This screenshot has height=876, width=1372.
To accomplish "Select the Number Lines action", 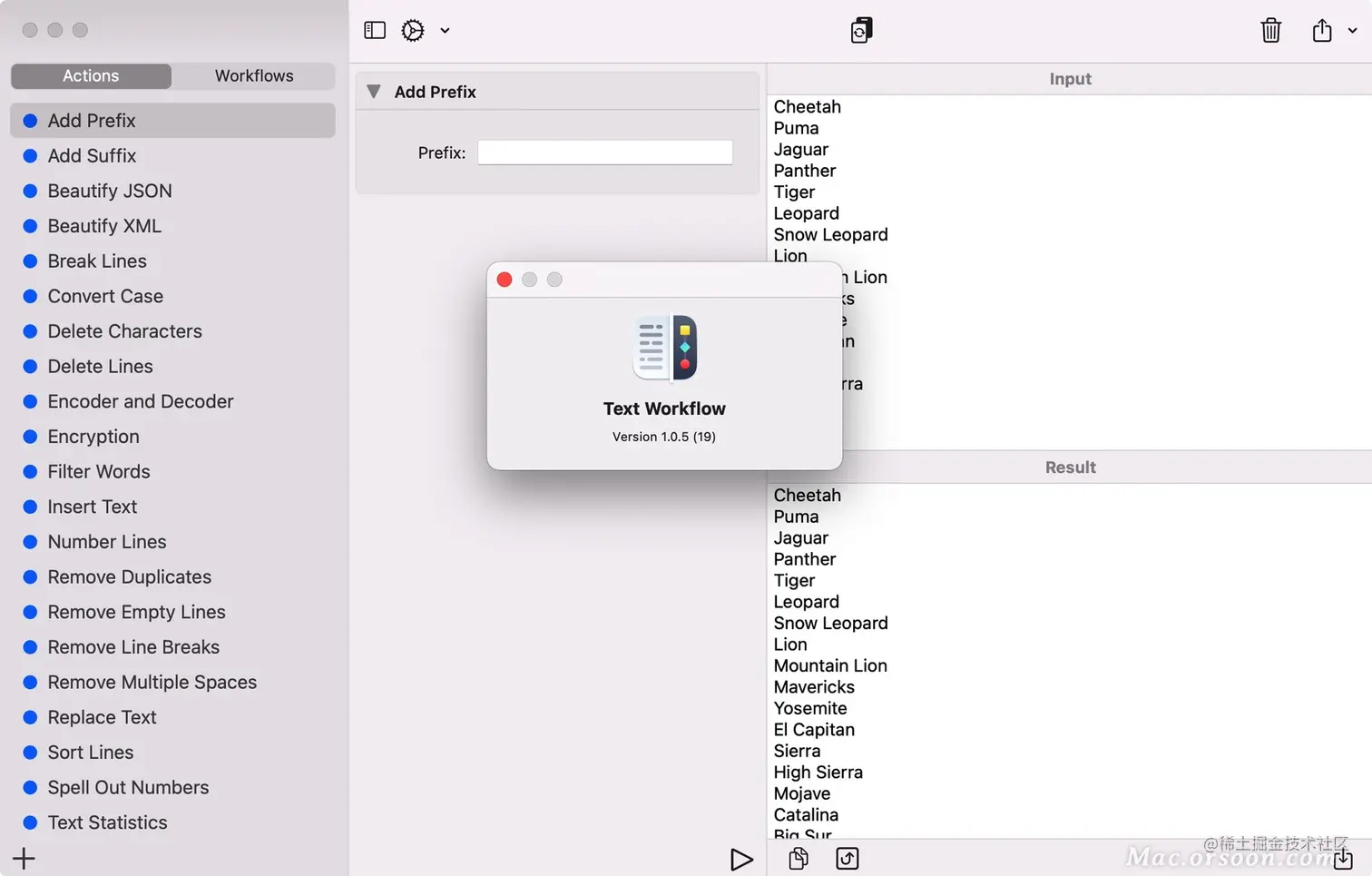I will pos(172,542).
